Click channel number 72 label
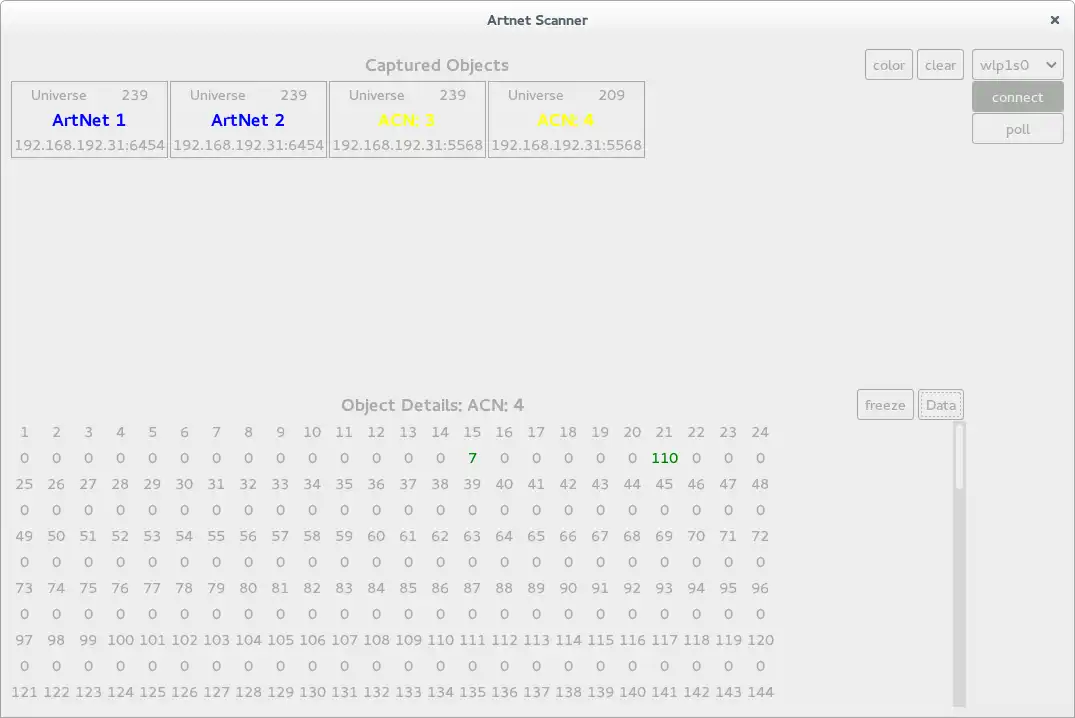 tap(760, 536)
